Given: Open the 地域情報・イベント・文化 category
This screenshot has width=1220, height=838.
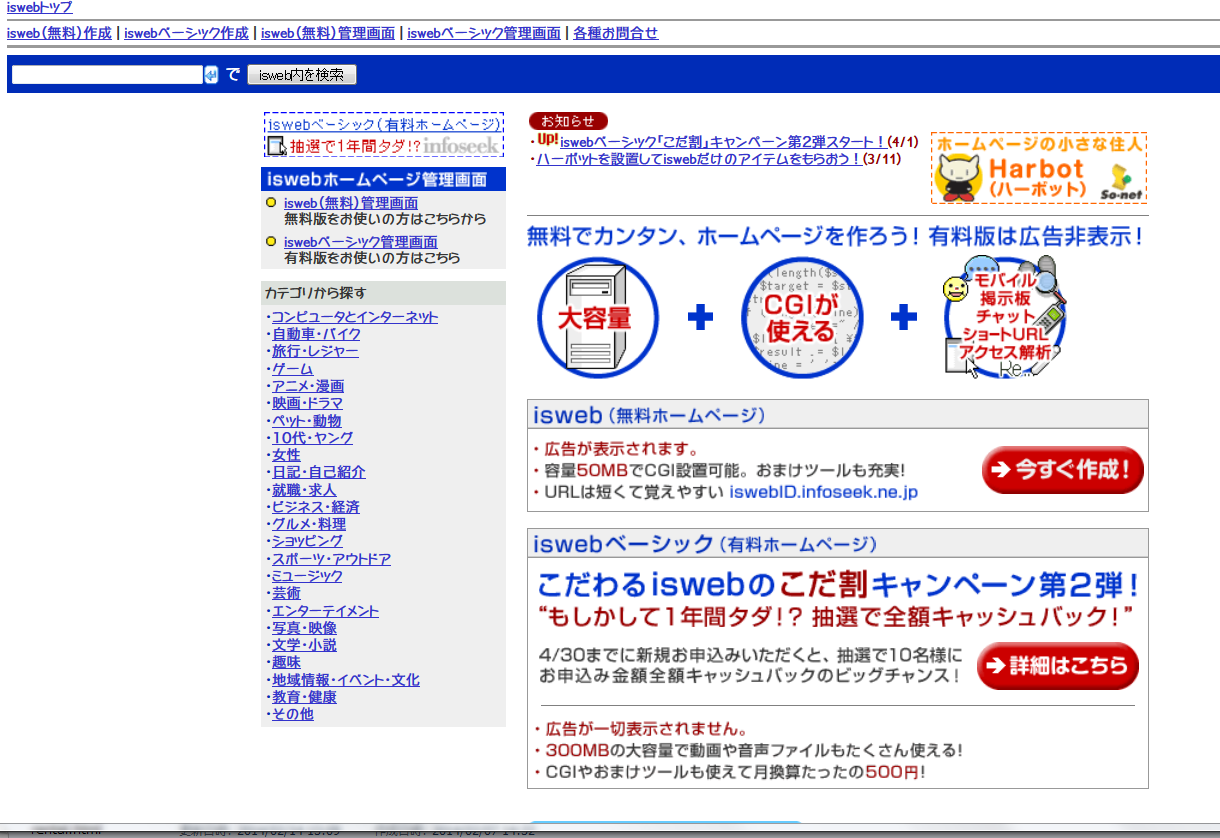Looking at the screenshot, I should (x=345, y=680).
